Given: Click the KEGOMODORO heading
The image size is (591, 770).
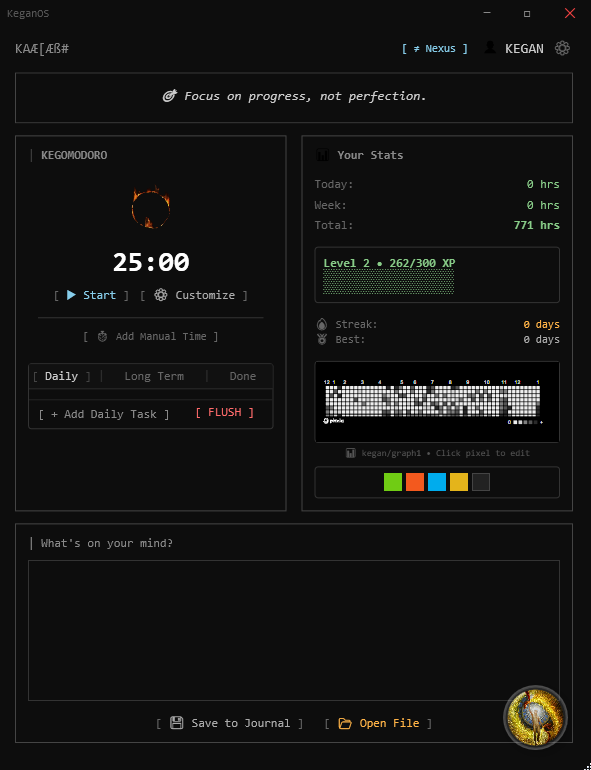Looking at the screenshot, I should 74,155.
